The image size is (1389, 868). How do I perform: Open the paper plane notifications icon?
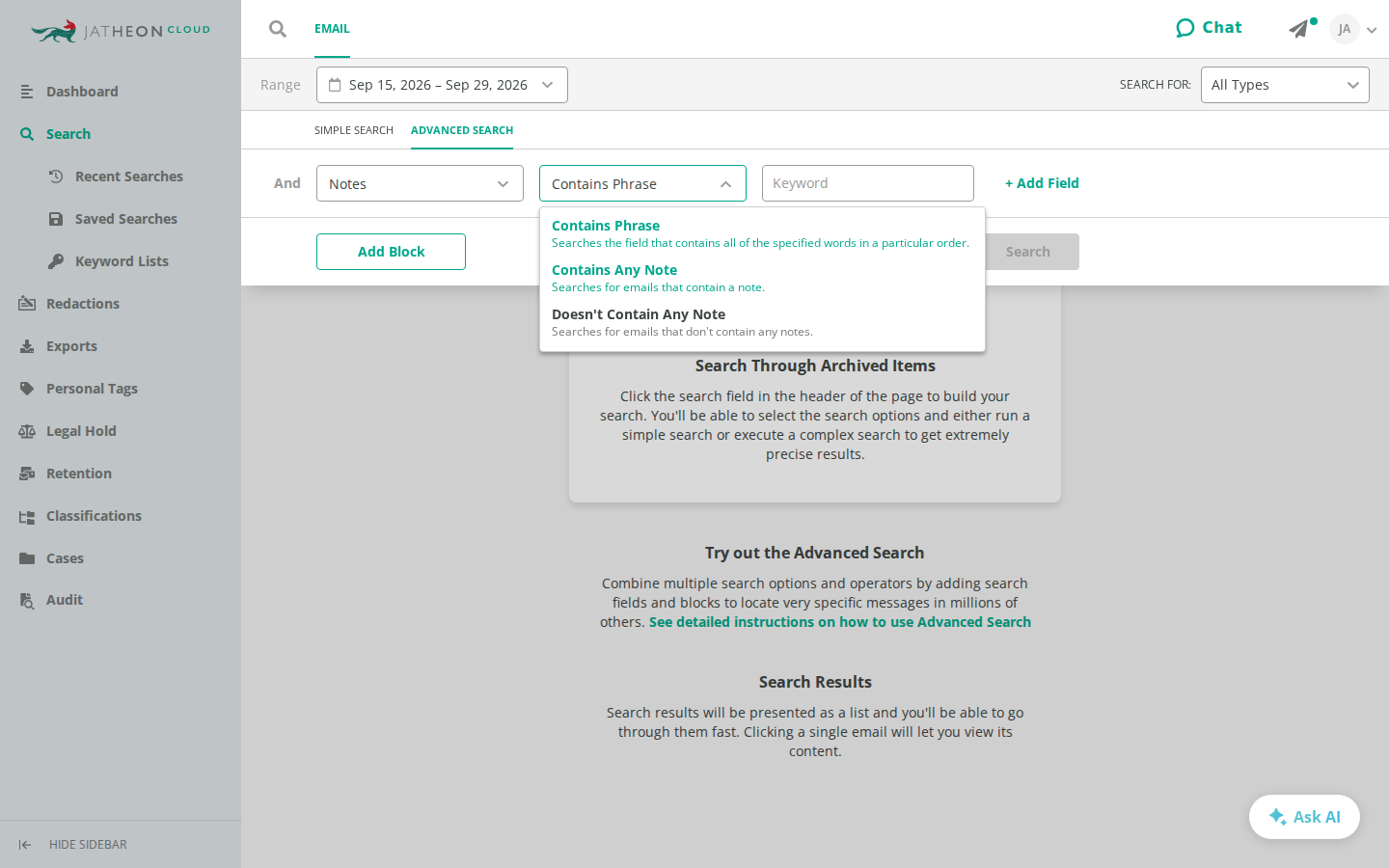[x=1299, y=29]
